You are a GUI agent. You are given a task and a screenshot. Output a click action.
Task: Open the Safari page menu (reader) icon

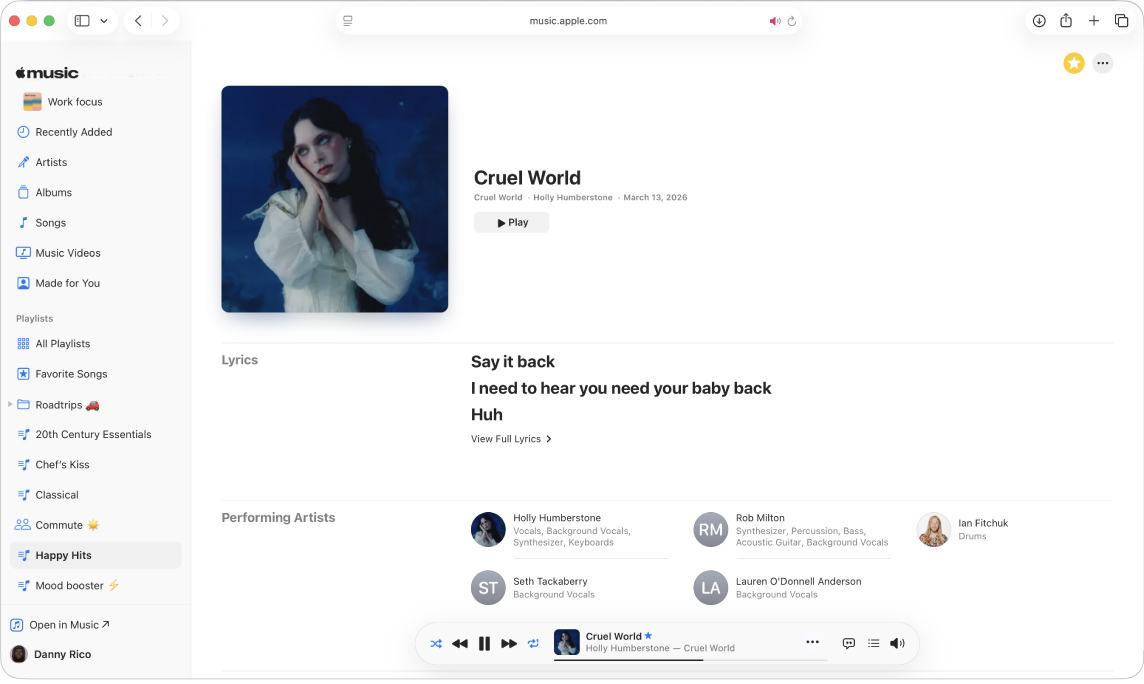click(x=348, y=21)
